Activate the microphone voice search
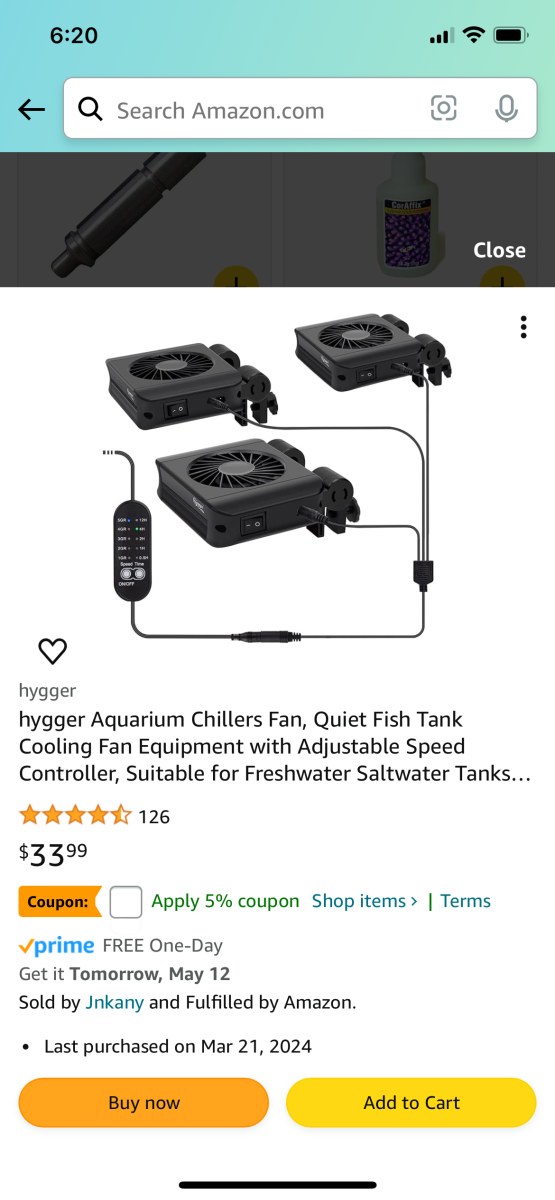555x1200 pixels. (507, 109)
